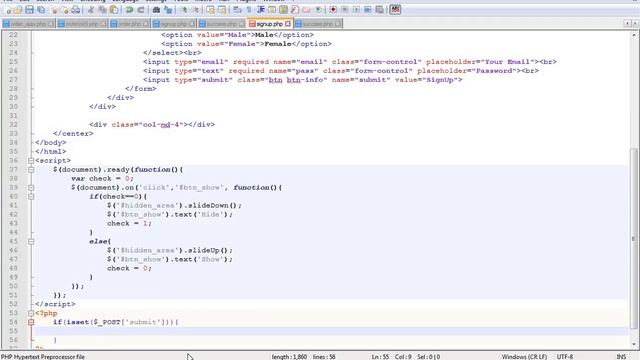Click scrollbar down arrow in editor
Screen dimensions: 640x360
[x=634, y=344]
